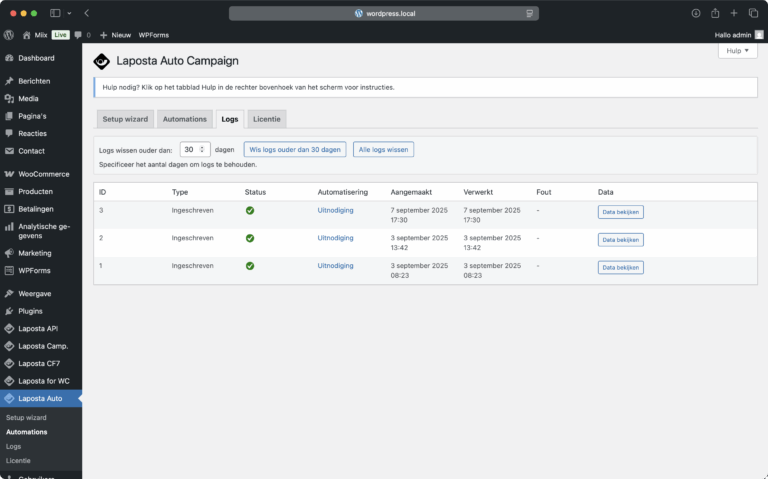Click Safari's back navigation arrow
Viewport: 768px width, 479px height.
86,13
